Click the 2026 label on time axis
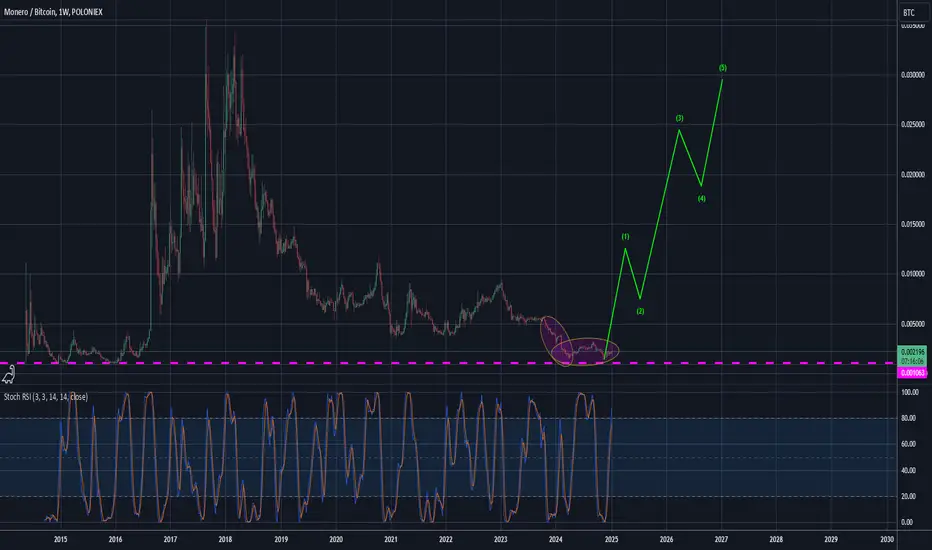This screenshot has height=550, width=932. click(666, 539)
